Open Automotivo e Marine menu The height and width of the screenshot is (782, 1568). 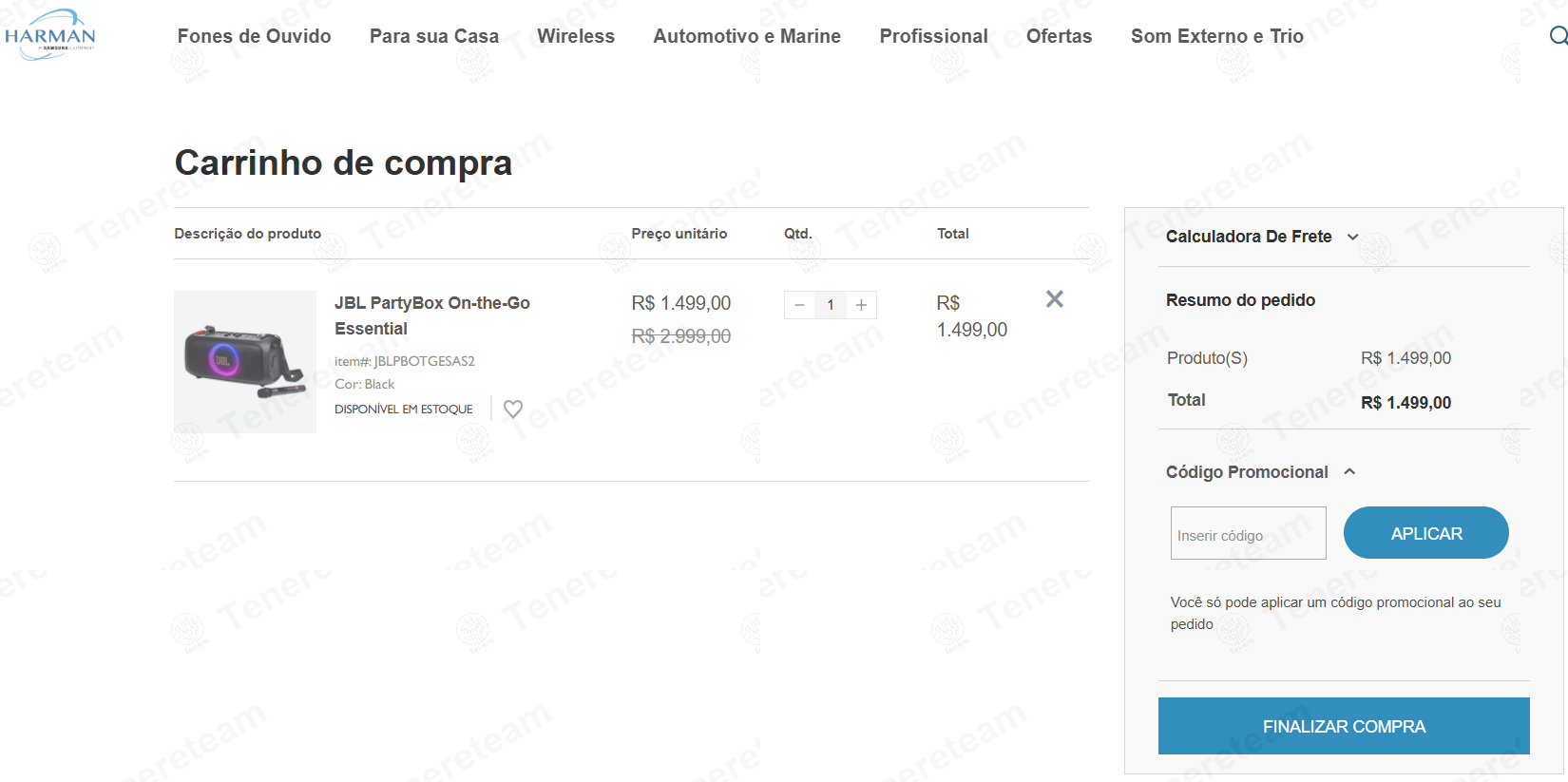[x=746, y=36]
